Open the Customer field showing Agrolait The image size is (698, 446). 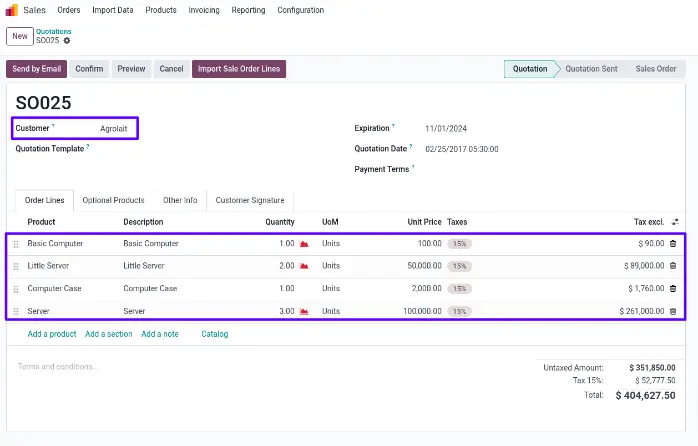[x=113, y=129]
